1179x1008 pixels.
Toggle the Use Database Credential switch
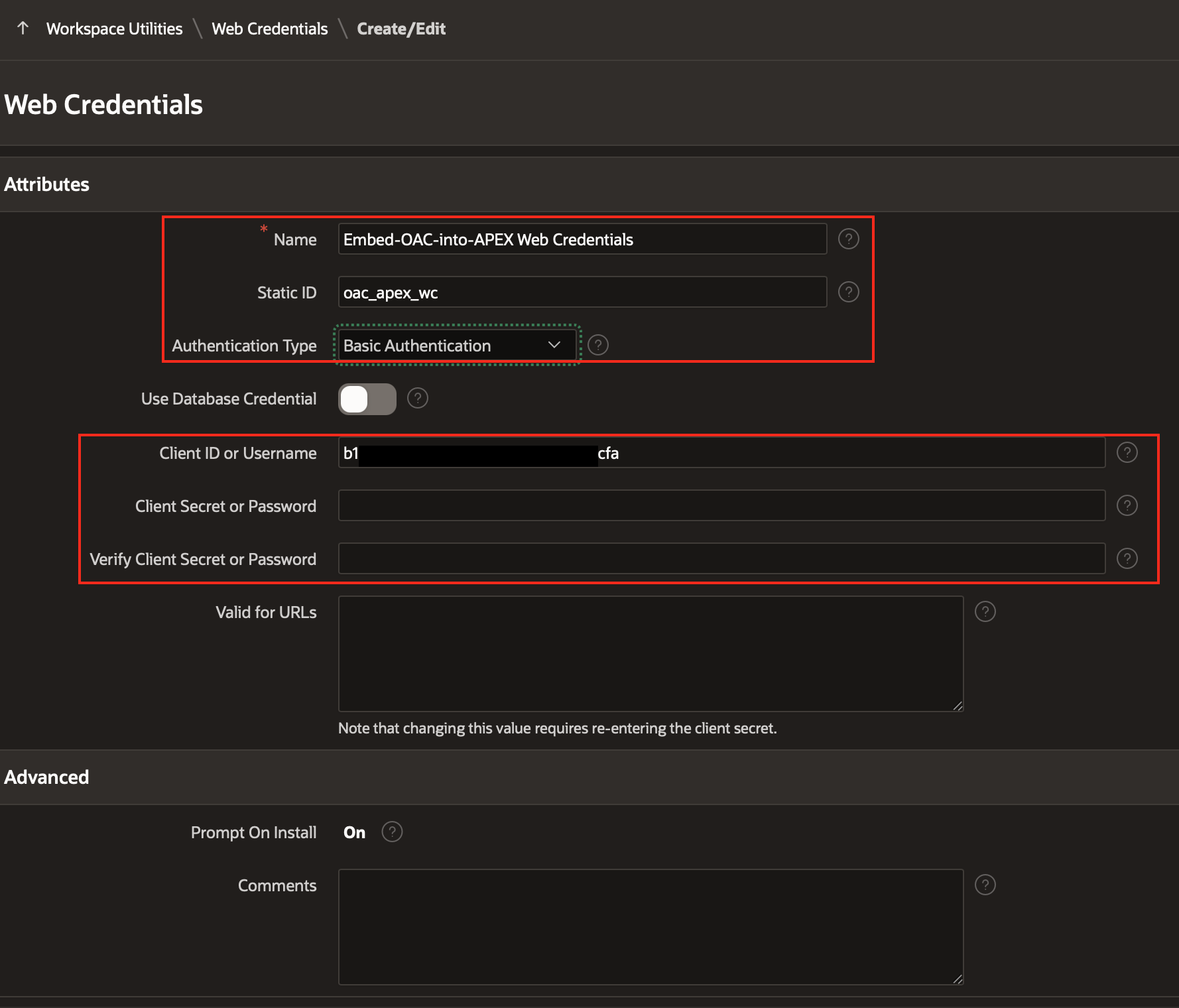367,399
